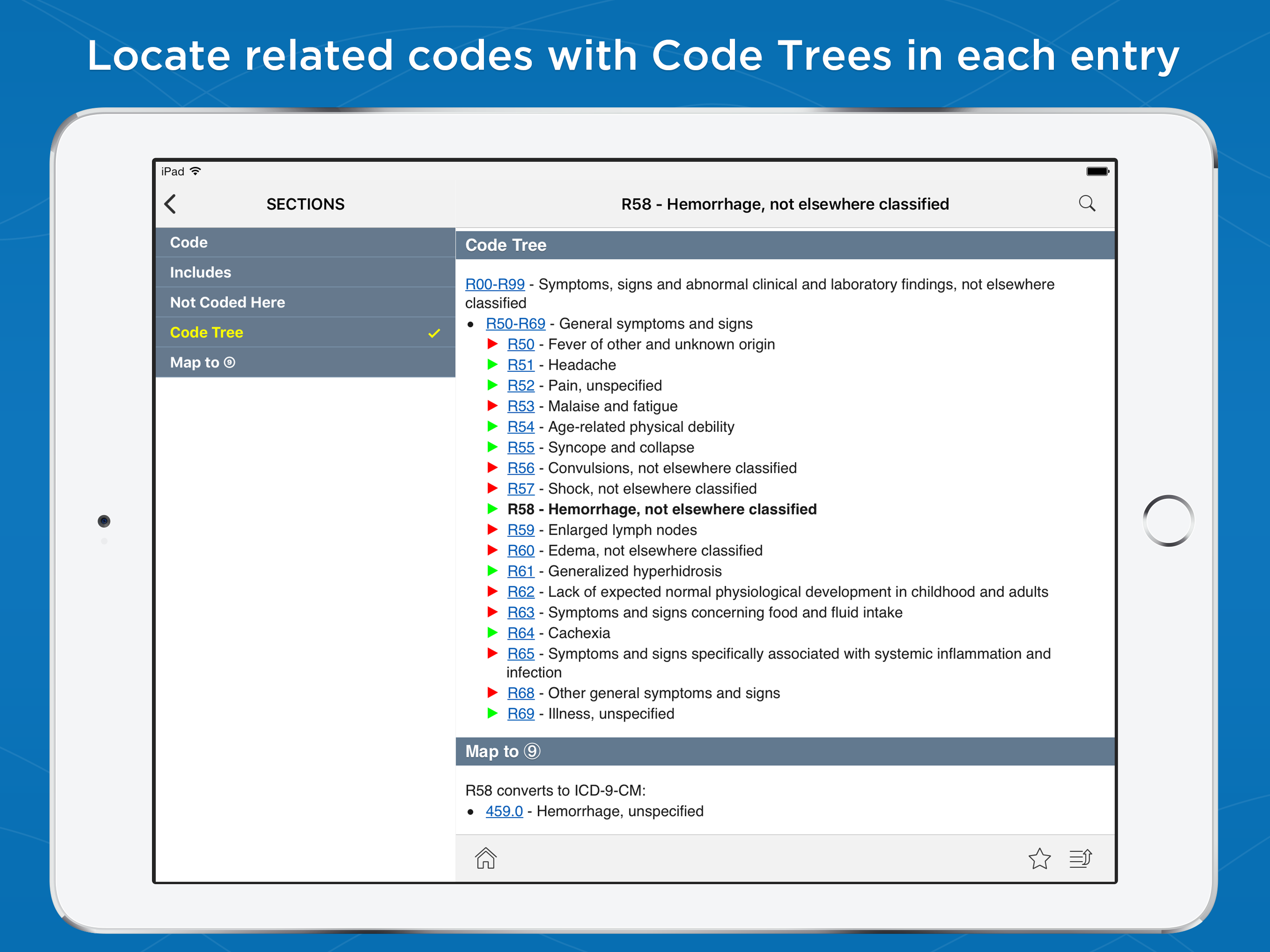Click the Wi-Fi status icon

(x=196, y=171)
